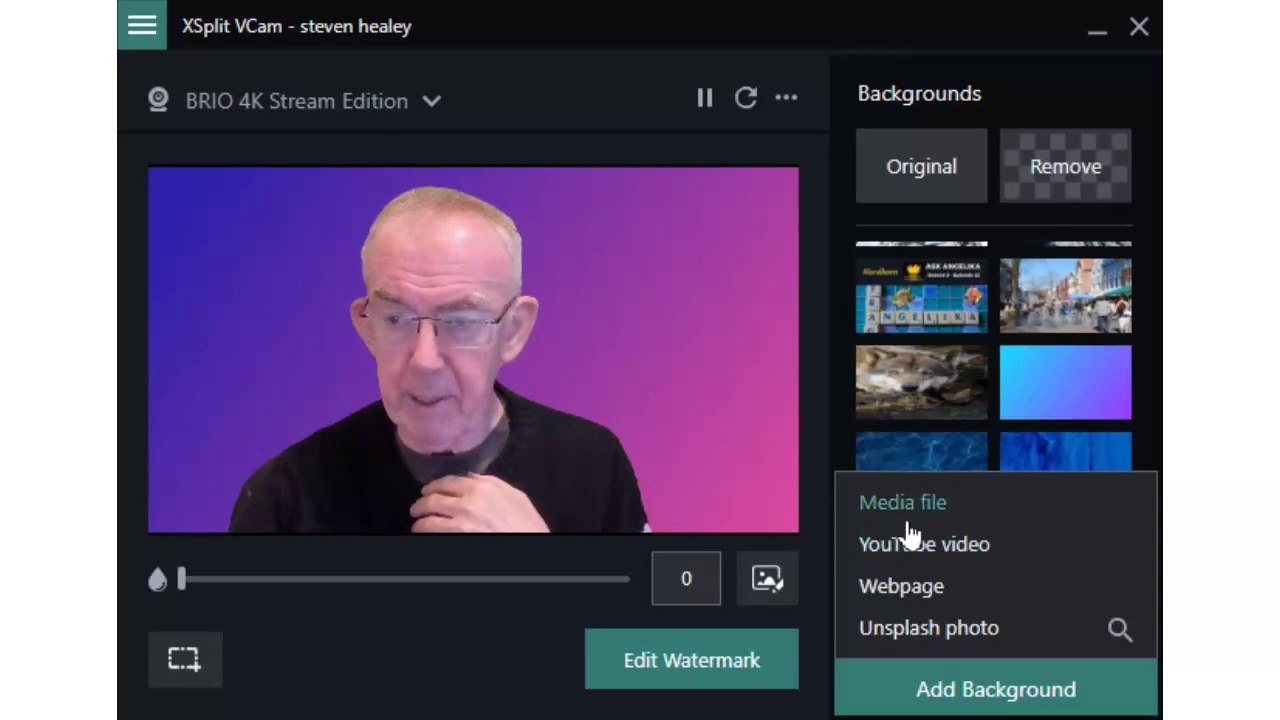Open the three-dot more options menu
1280x720 pixels.
[x=786, y=98]
